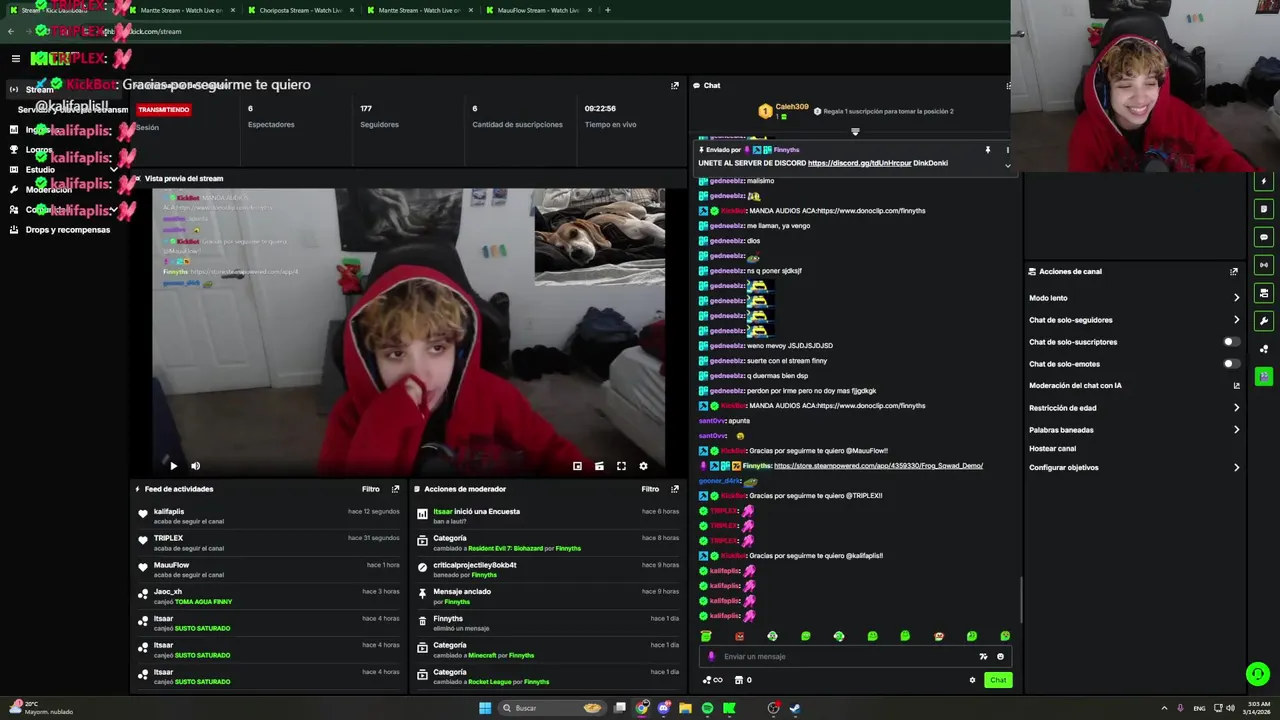Open a new browser tab
This screenshot has width=1280, height=720.
pyautogui.click(x=607, y=10)
